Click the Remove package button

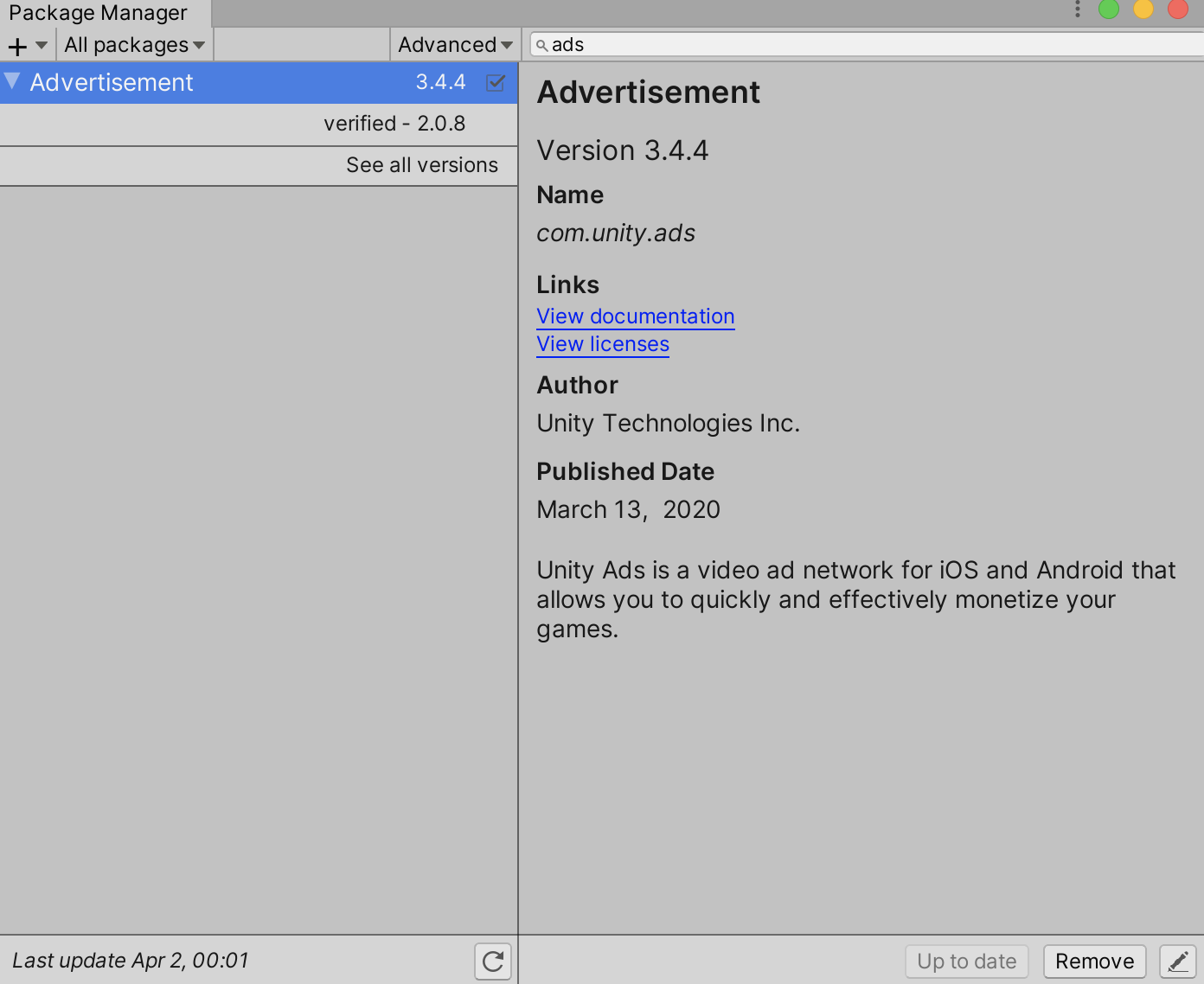point(1095,962)
